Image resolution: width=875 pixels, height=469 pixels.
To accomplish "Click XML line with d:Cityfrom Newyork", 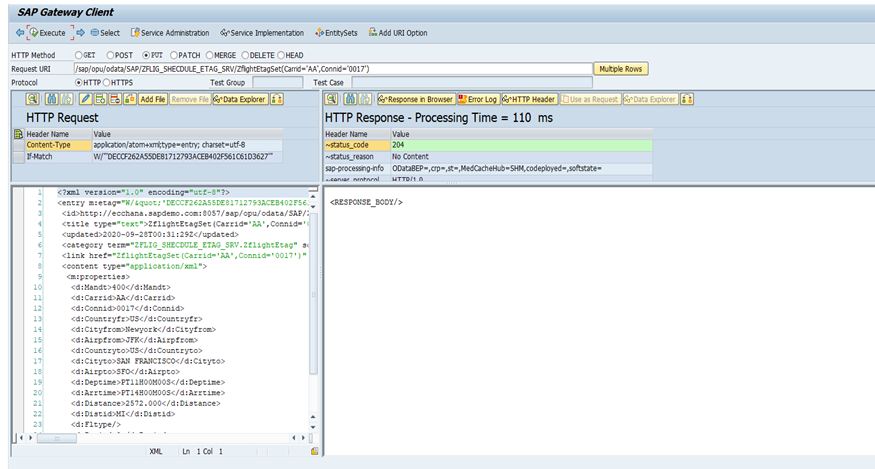I will 143,329.
